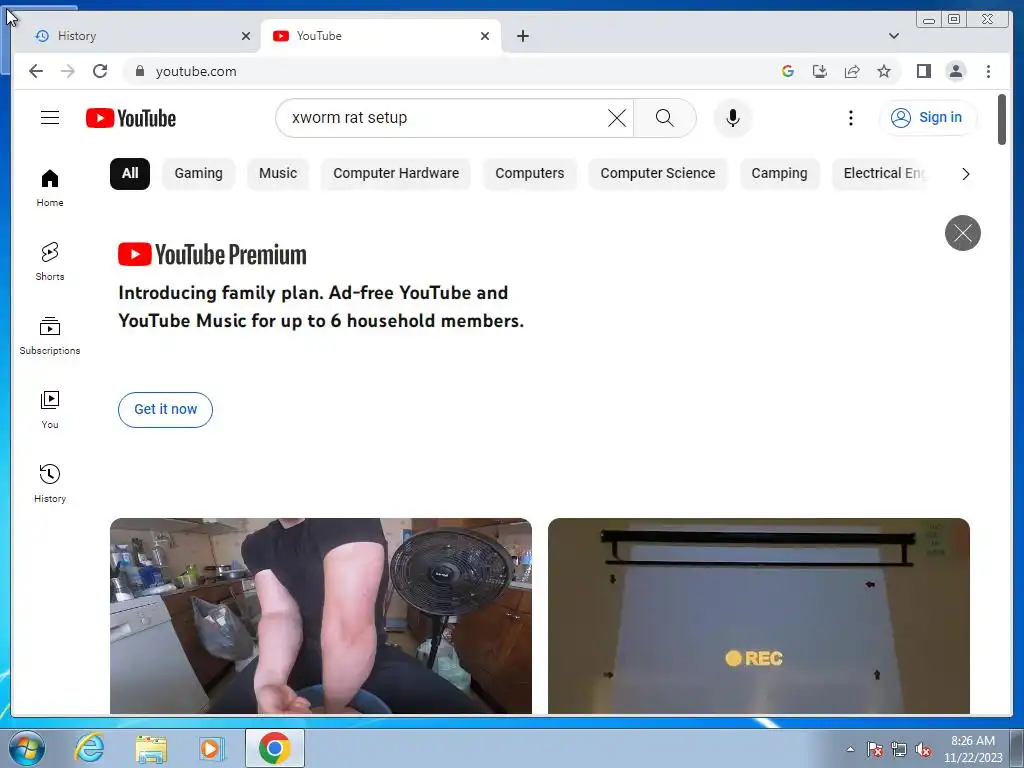Show hidden system tray icons
This screenshot has height=768, width=1024.
click(x=850, y=749)
